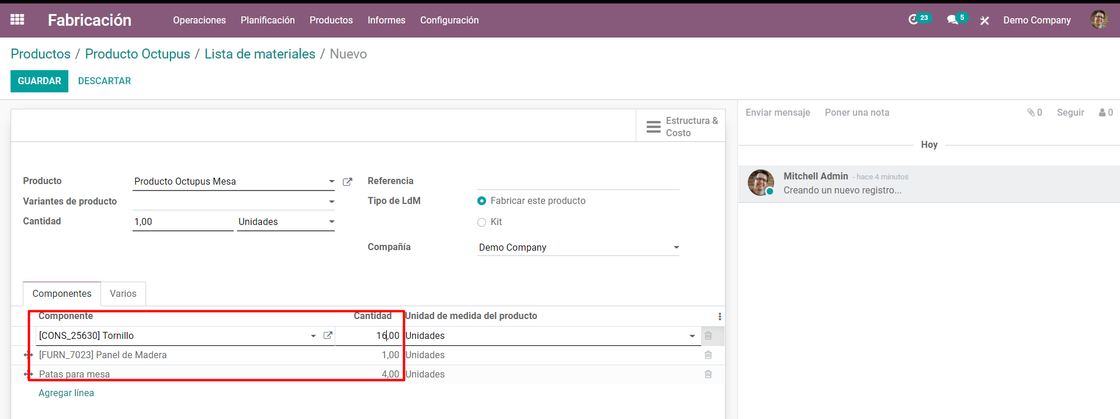This screenshot has width=1120, height=419.
Task: Grab the handle of Panel de Madera row
Action: click(28, 355)
